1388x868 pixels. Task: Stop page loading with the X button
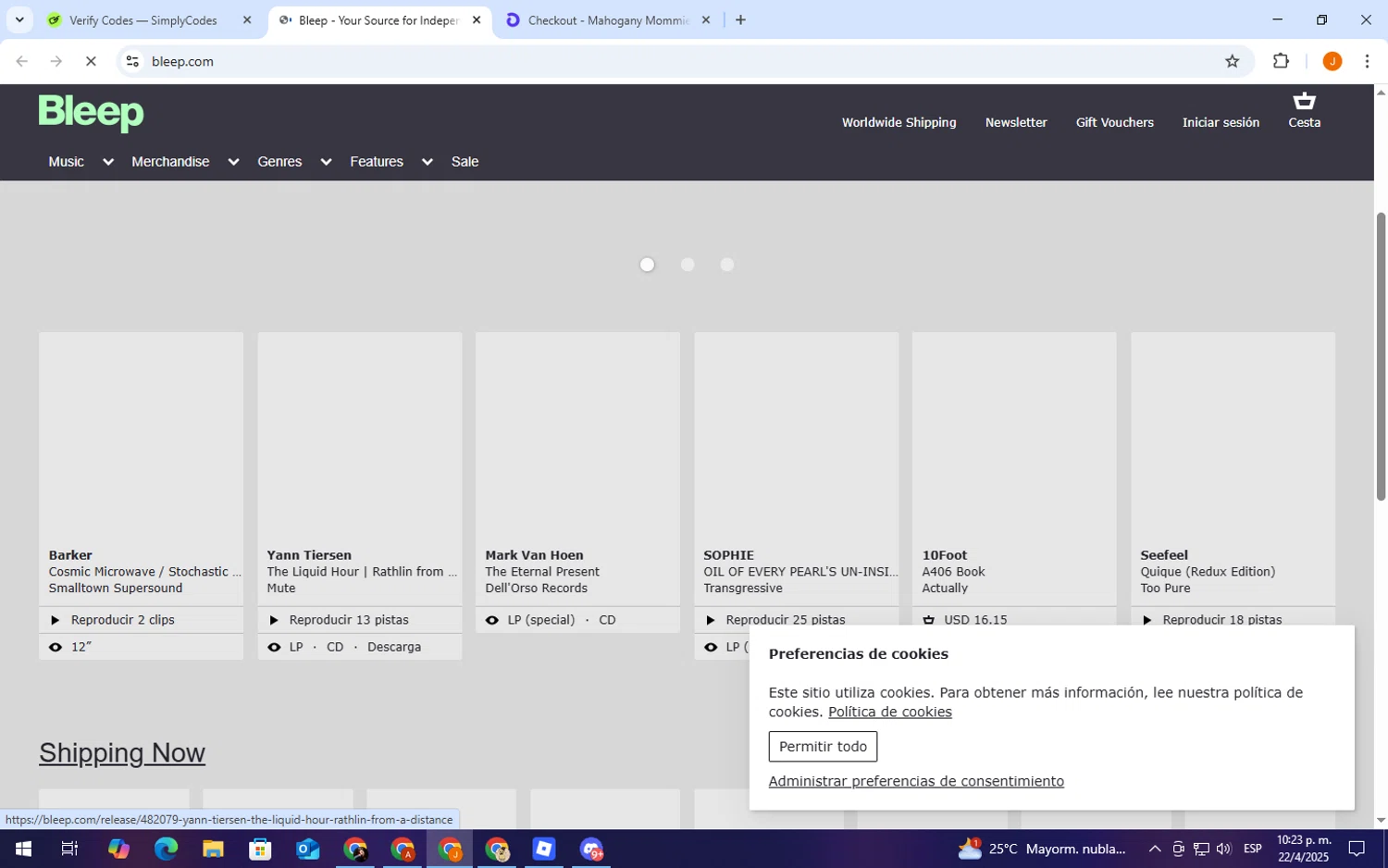91,61
